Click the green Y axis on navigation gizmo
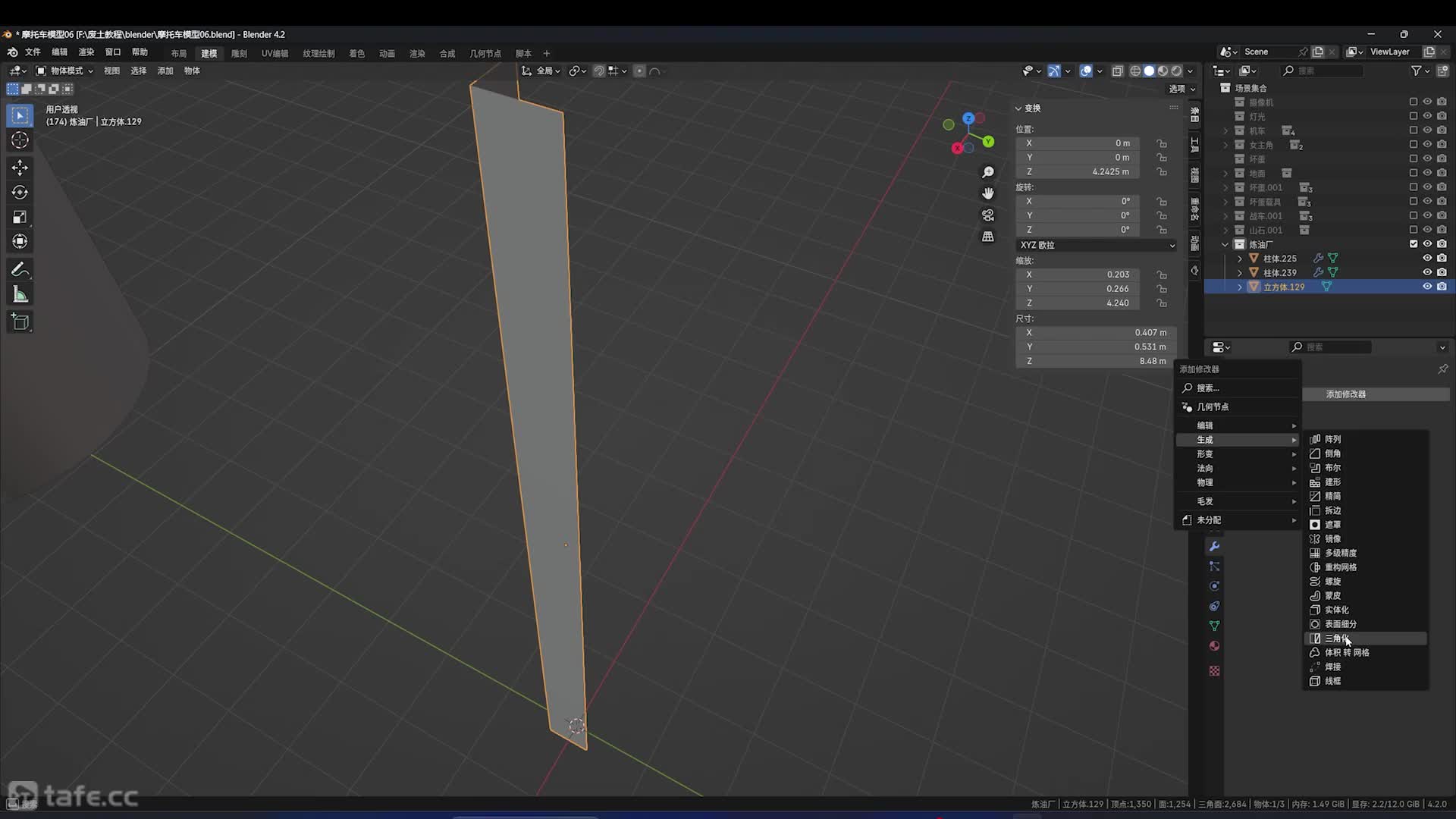Screen dimensions: 1456x819 [988, 142]
